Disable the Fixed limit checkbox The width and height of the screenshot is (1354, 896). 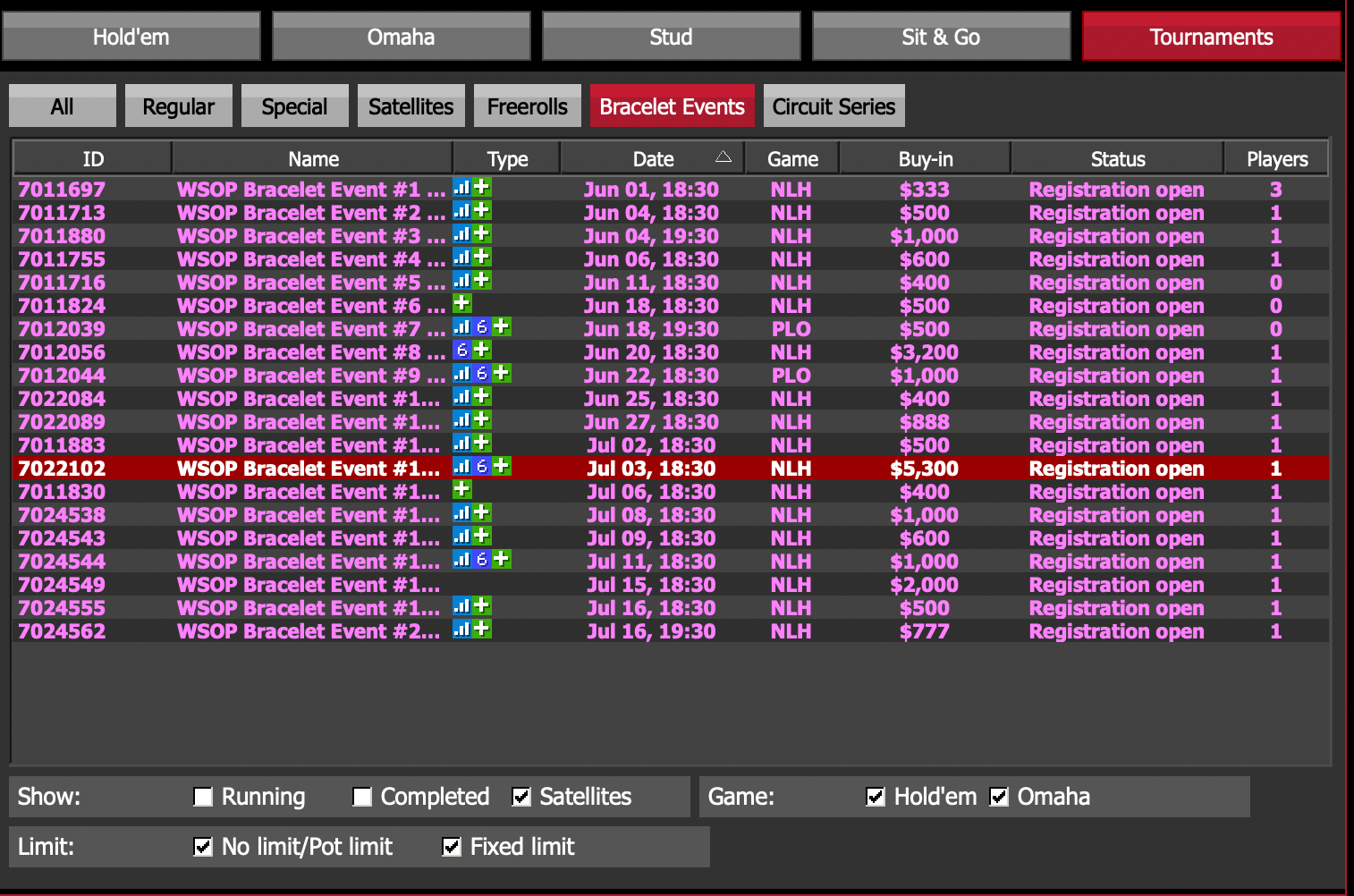(x=452, y=847)
